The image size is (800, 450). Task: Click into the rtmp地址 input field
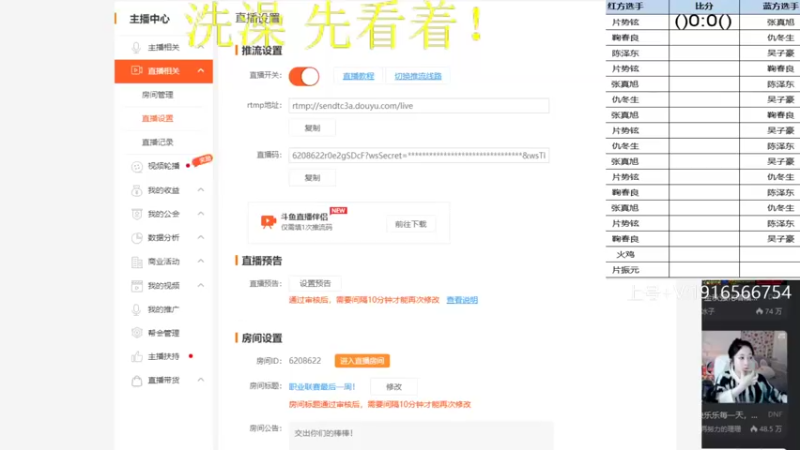pyautogui.click(x=419, y=106)
